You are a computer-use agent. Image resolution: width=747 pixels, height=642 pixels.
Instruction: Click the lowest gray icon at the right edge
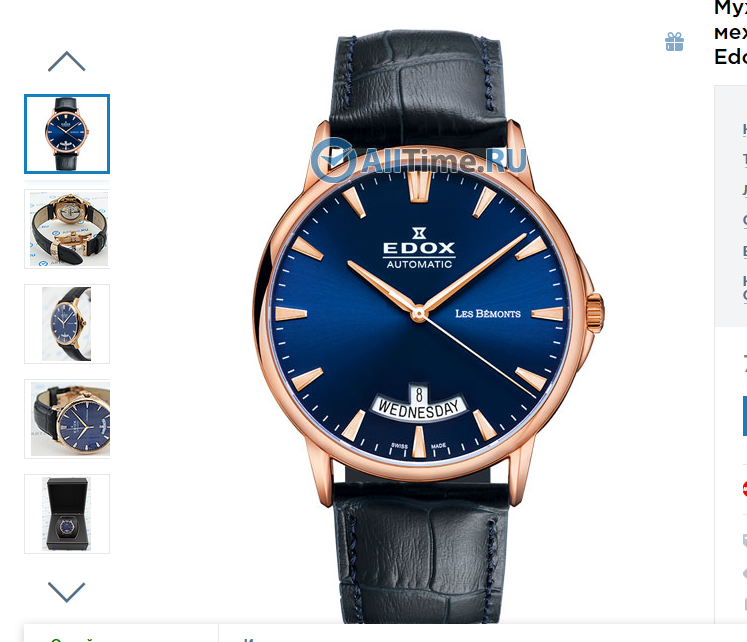click(745, 603)
